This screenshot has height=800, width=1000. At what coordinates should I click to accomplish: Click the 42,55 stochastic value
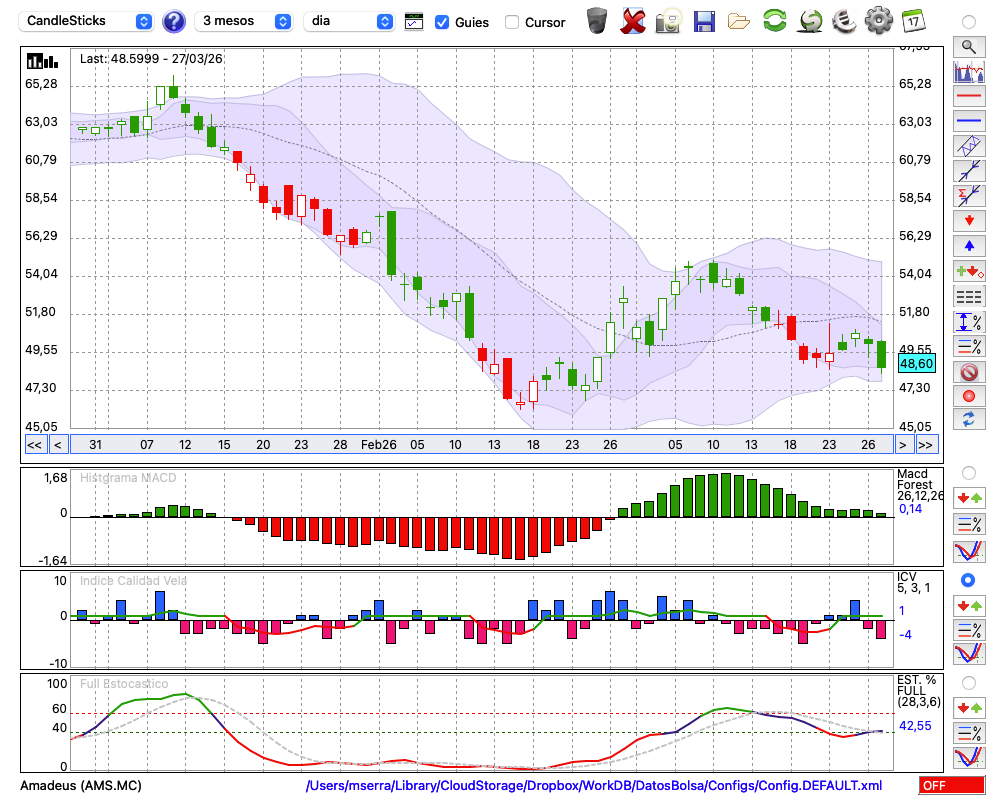[x=915, y=726]
